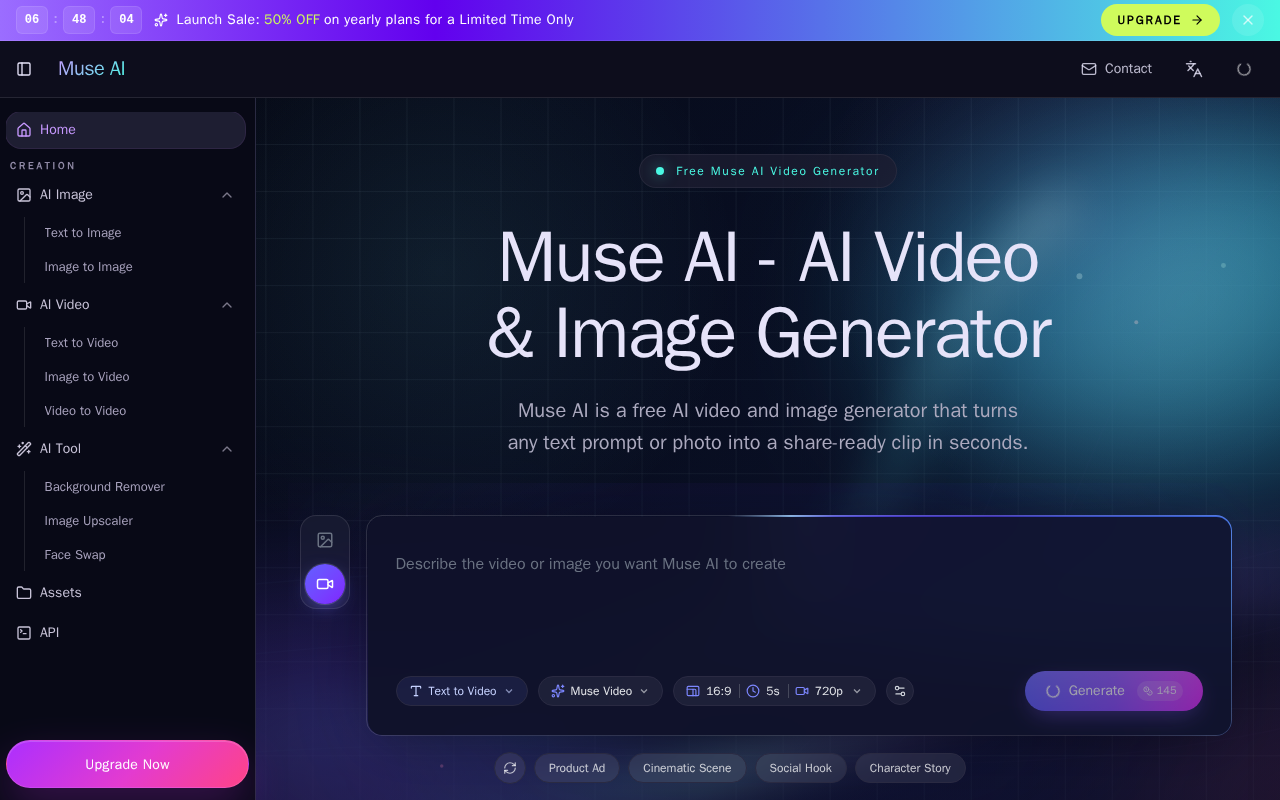Click the Contact mail link

point(1117,69)
